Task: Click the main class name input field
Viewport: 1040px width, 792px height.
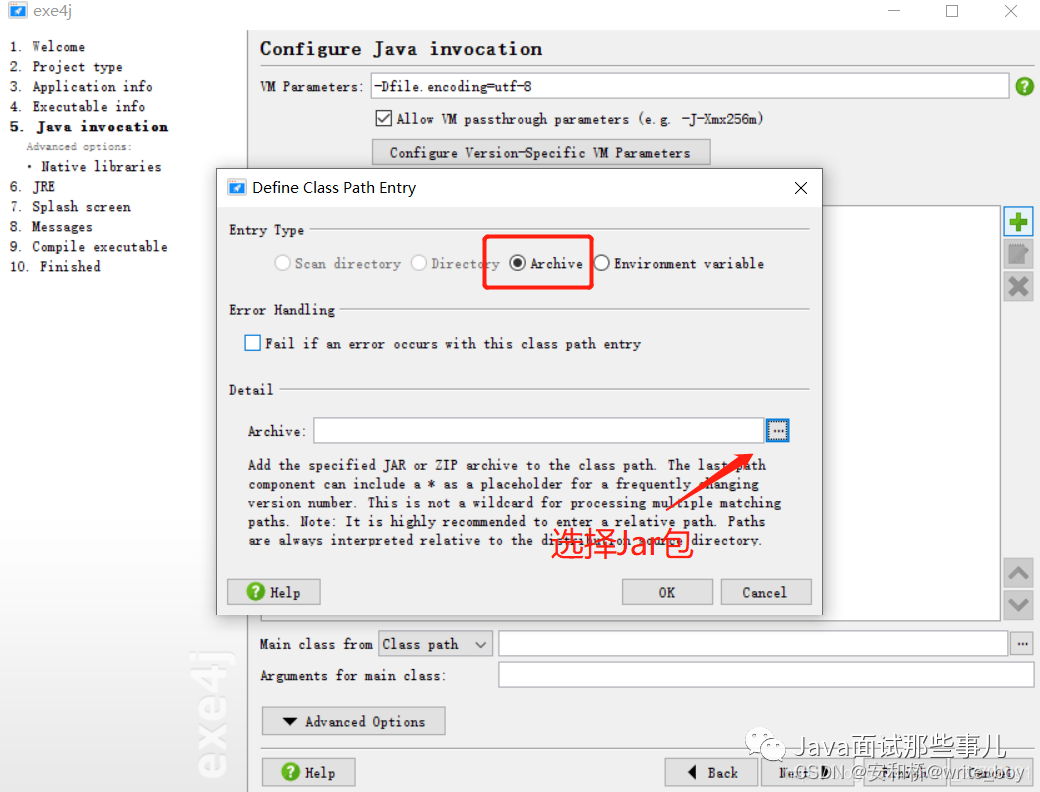Action: 753,643
